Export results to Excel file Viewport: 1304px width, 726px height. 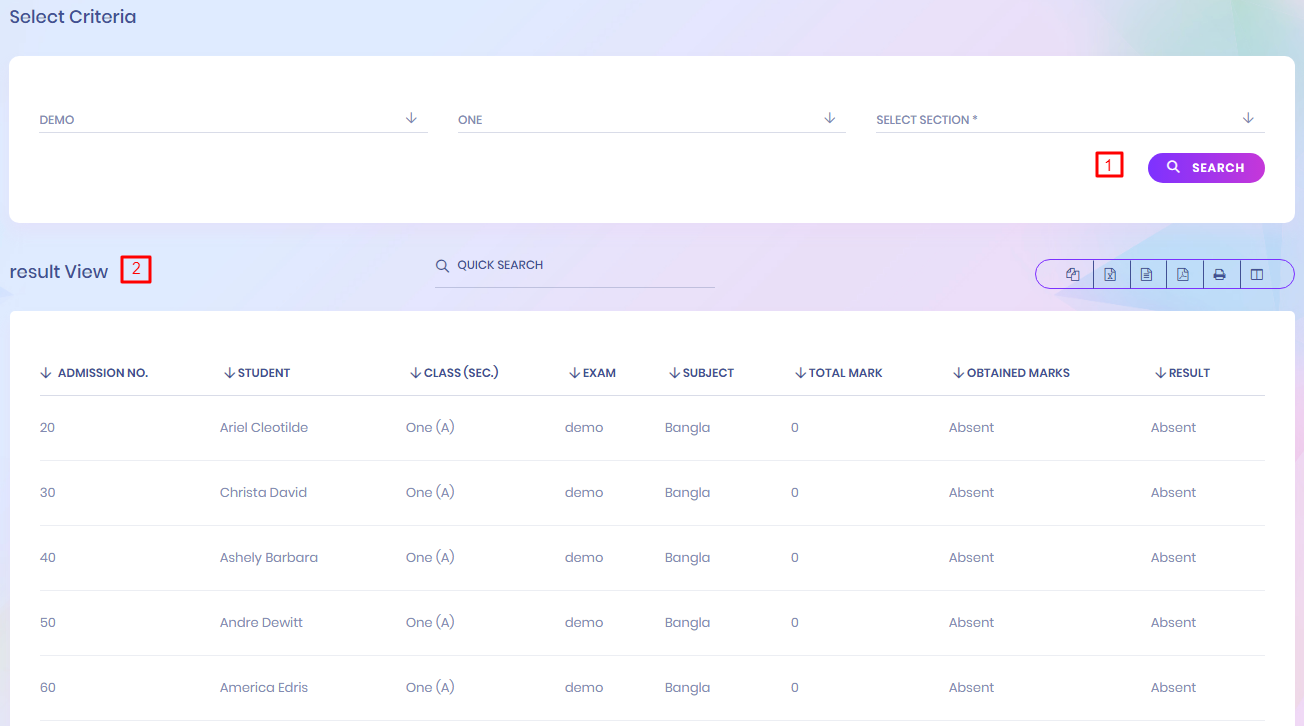point(1110,274)
